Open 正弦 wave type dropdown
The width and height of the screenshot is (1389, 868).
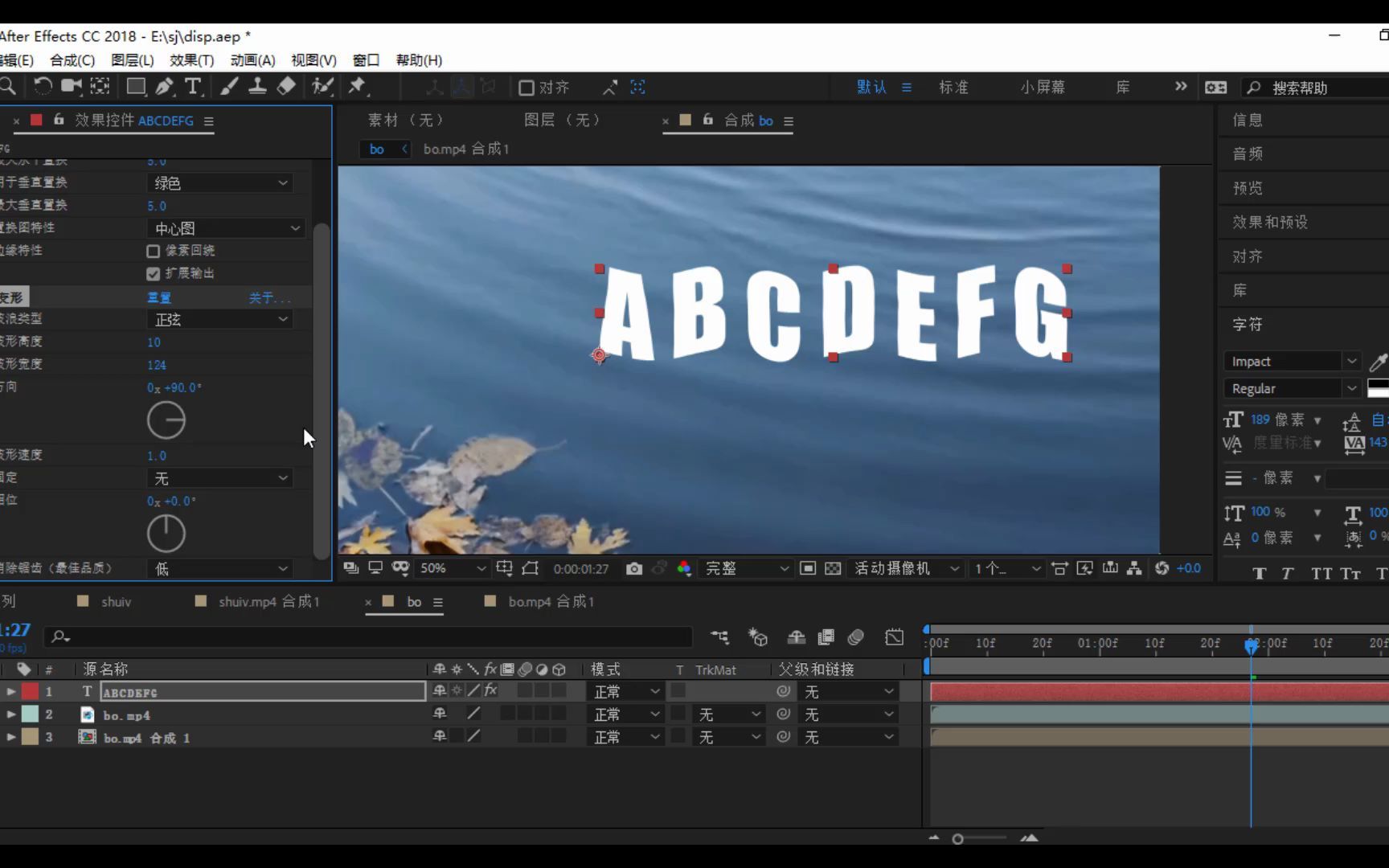pos(219,319)
